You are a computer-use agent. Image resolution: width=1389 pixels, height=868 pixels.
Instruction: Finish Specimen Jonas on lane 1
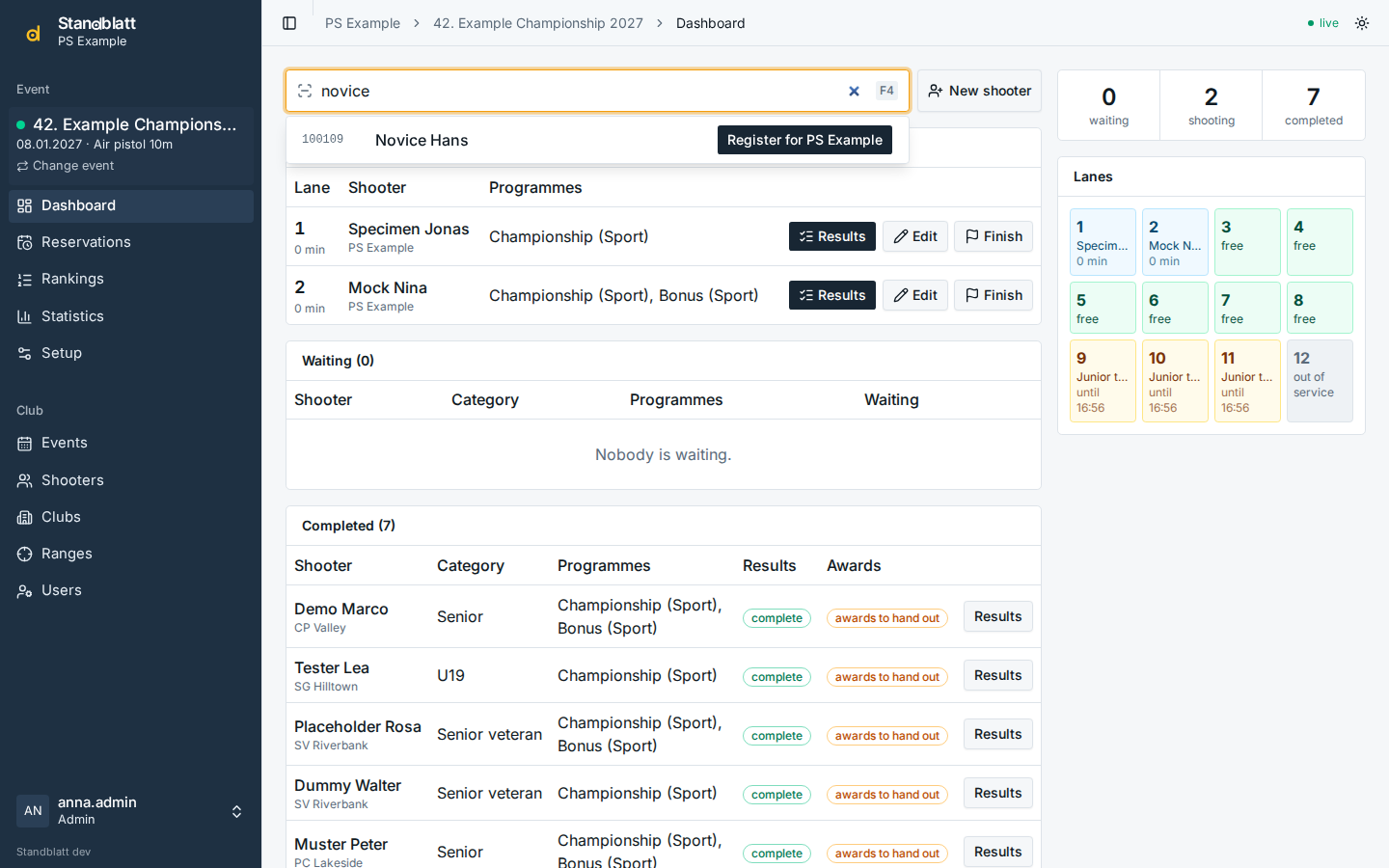994,236
